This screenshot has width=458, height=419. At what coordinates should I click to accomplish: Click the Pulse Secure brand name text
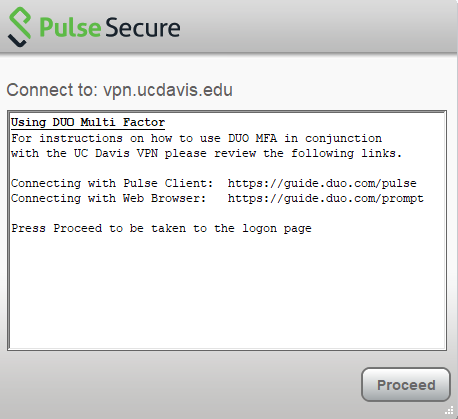click(110, 27)
